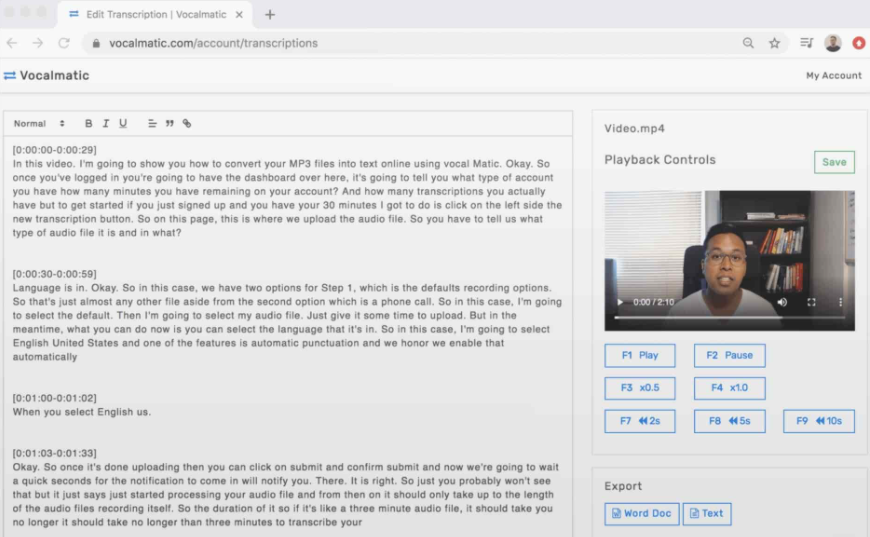Click browser forward arrow

[38, 43]
